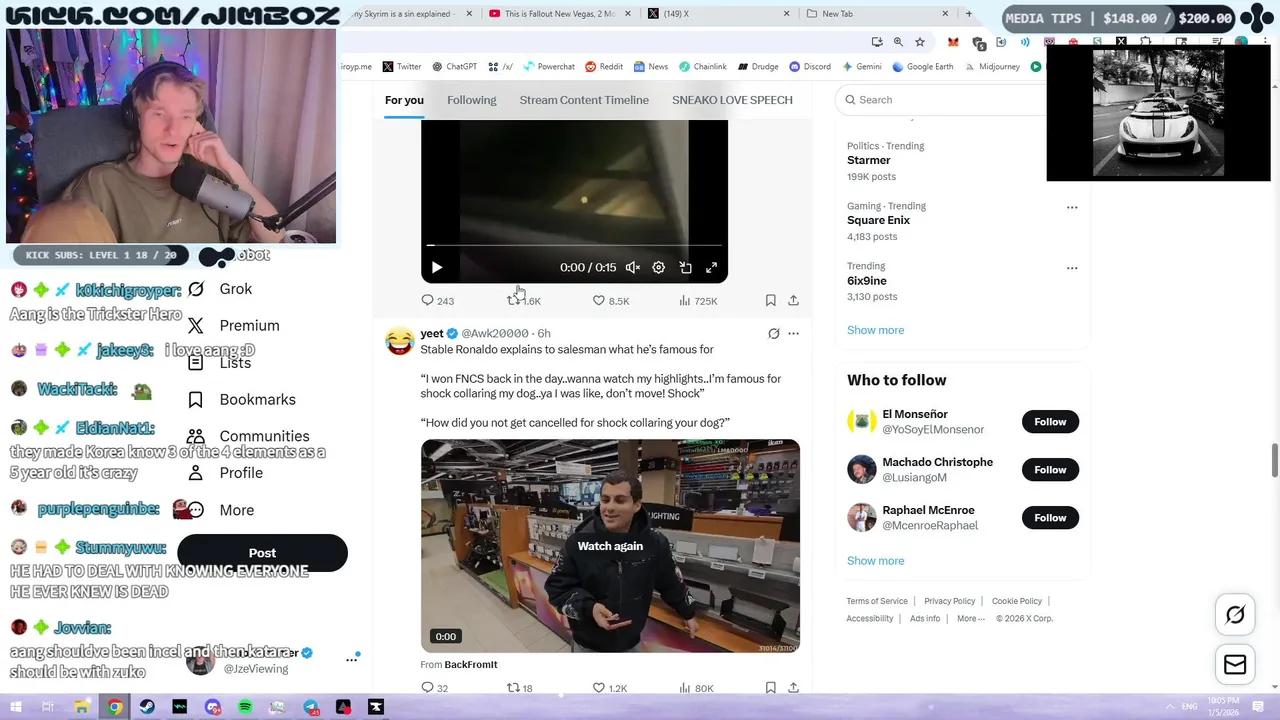
Task: Open the account switcher three-dots menu
Action: 351,659
